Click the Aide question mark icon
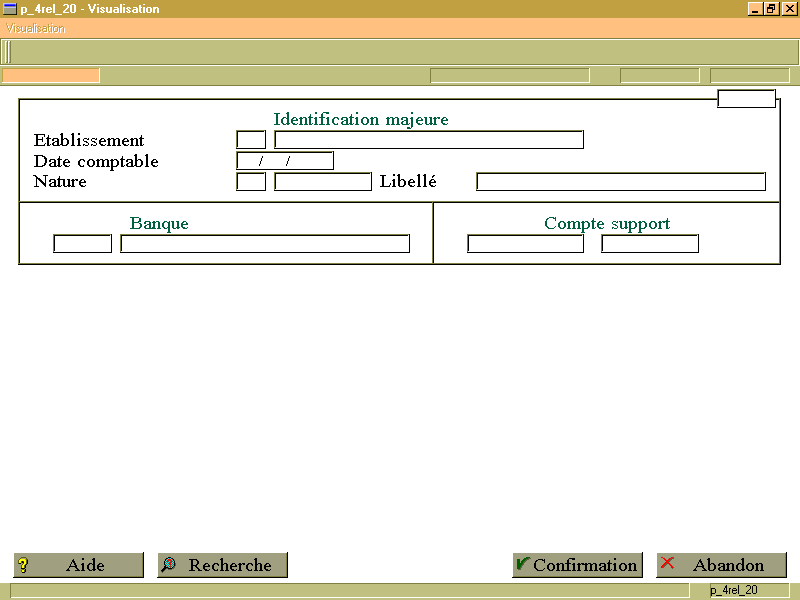Screen dimensions: 800x600 click(x=23, y=565)
